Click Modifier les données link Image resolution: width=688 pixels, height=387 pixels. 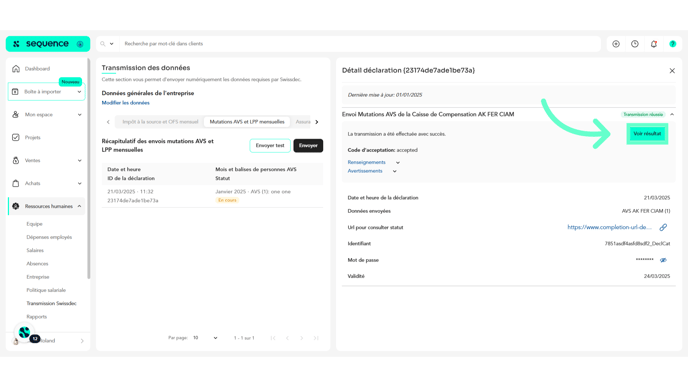click(x=125, y=103)
